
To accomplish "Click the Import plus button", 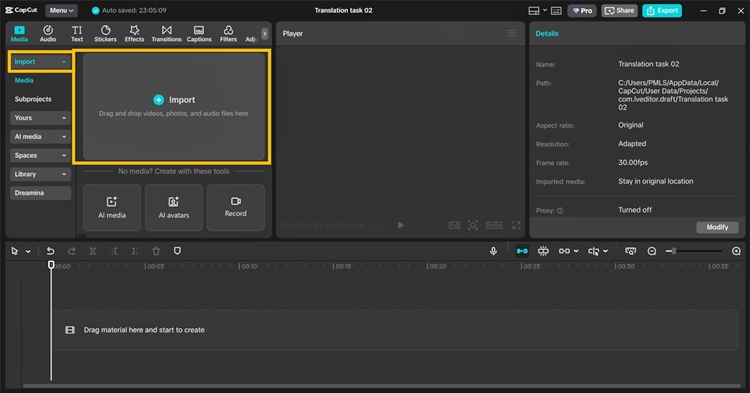I will pos(158,99).
